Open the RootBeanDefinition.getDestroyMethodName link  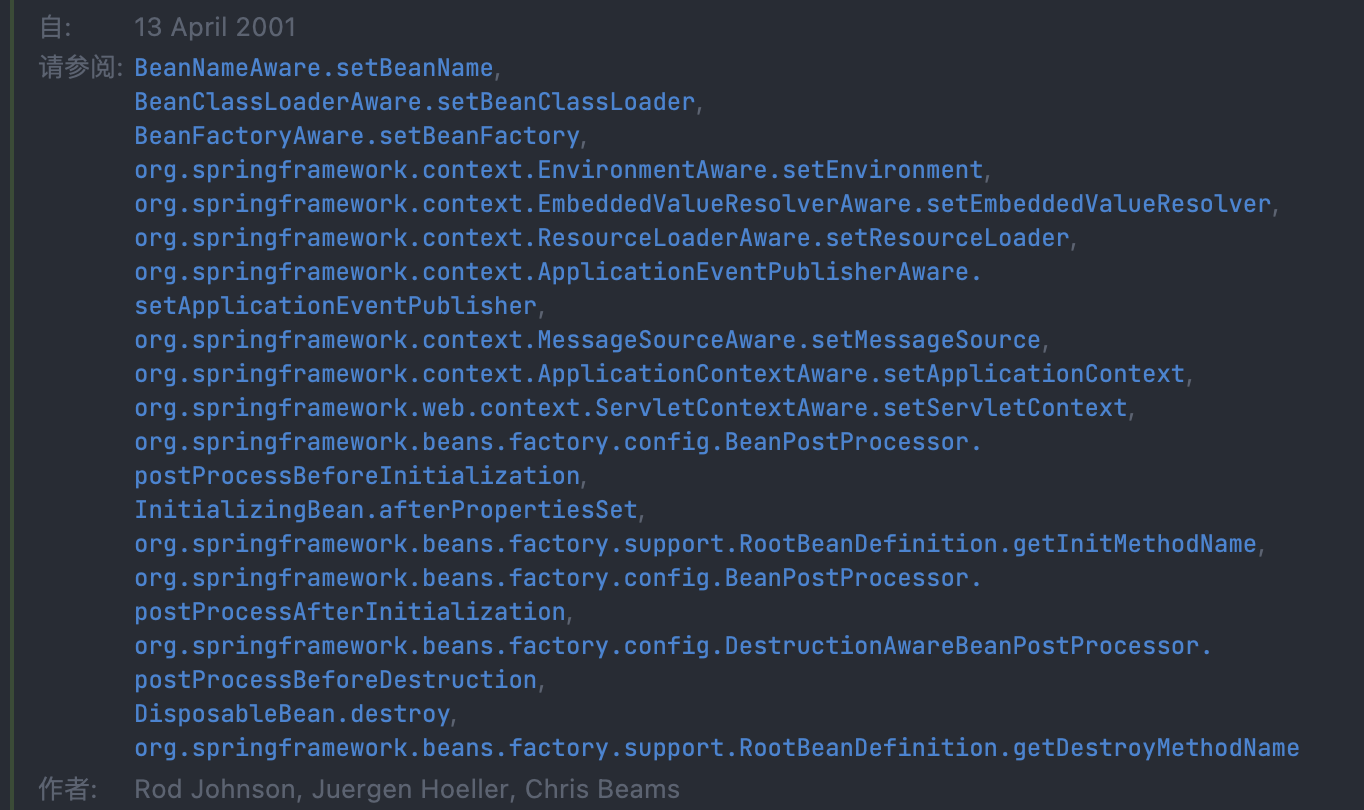point(716,748)
